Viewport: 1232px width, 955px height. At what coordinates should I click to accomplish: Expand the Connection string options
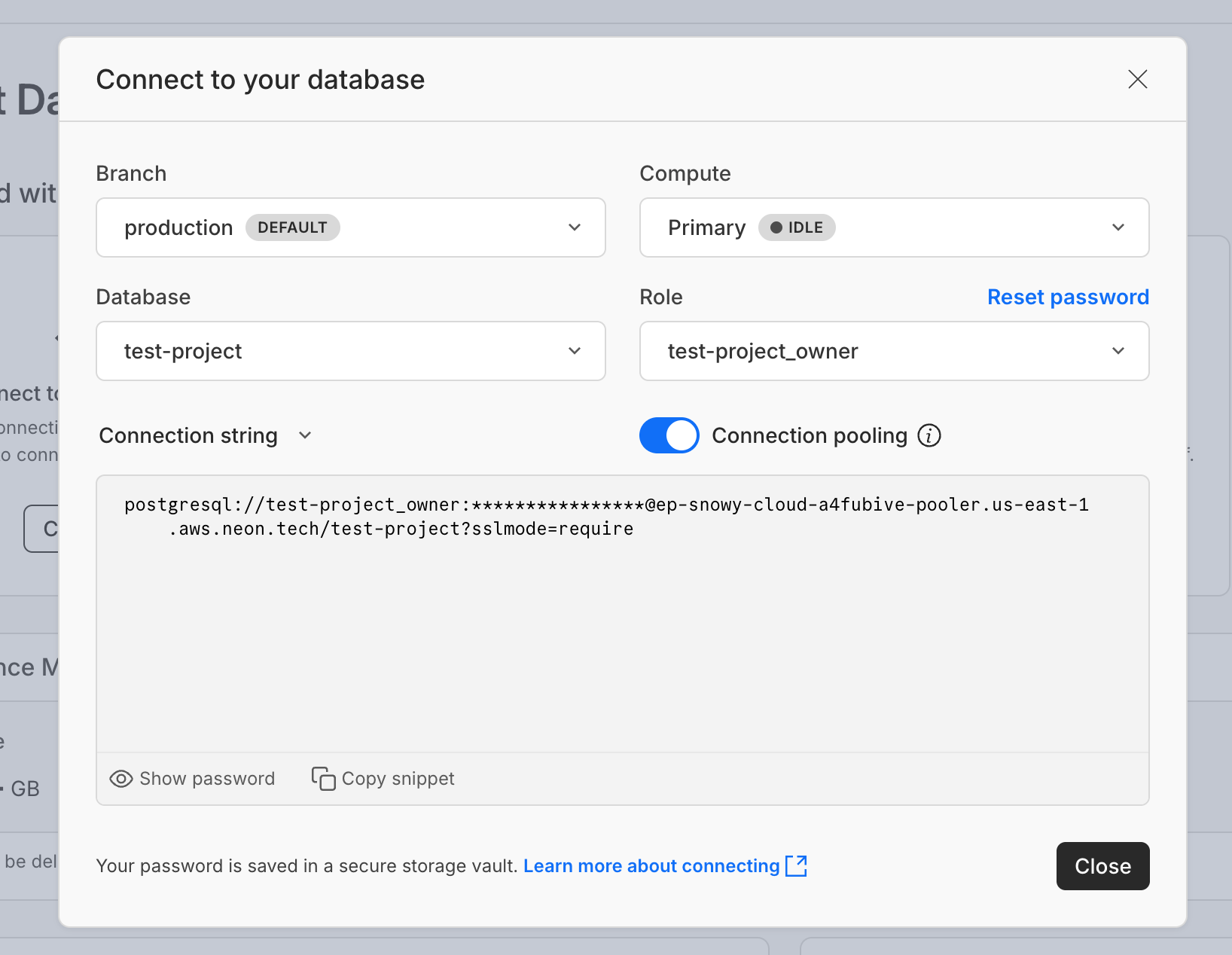[304, 435]
